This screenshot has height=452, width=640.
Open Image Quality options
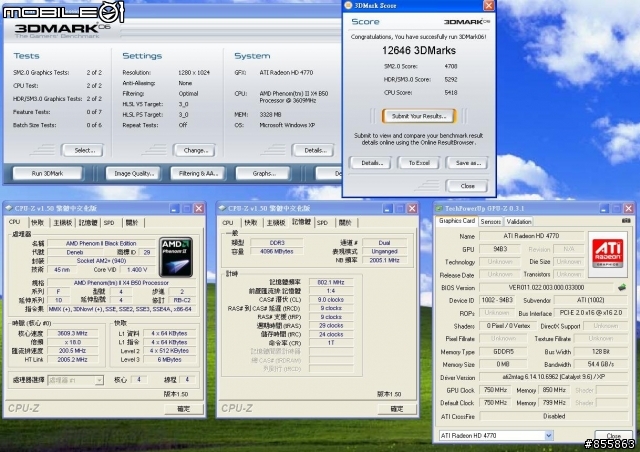pos(133,174)
